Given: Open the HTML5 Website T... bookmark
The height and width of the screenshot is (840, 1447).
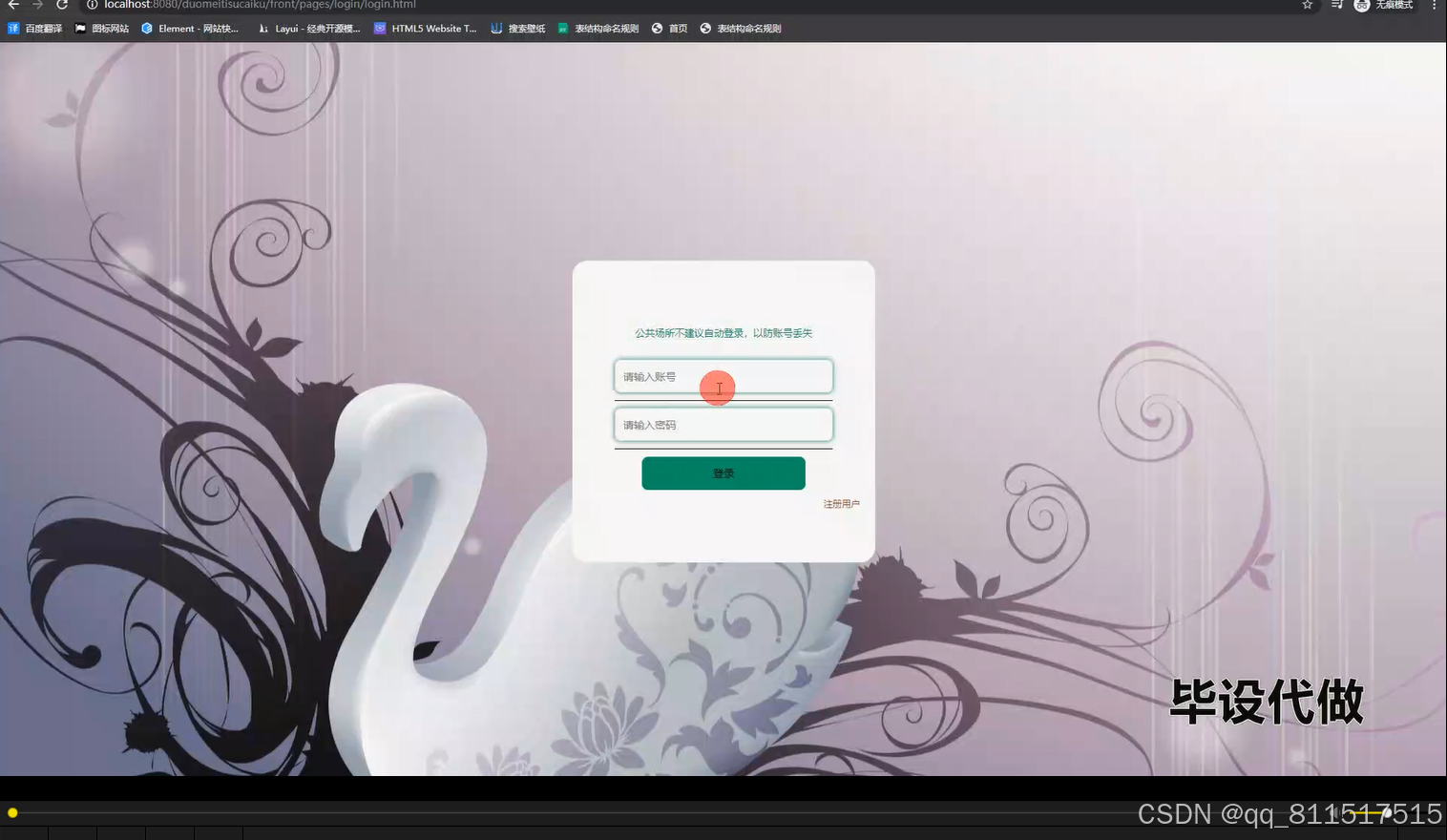Looking at the screenshot, I should tap(426, 29).
